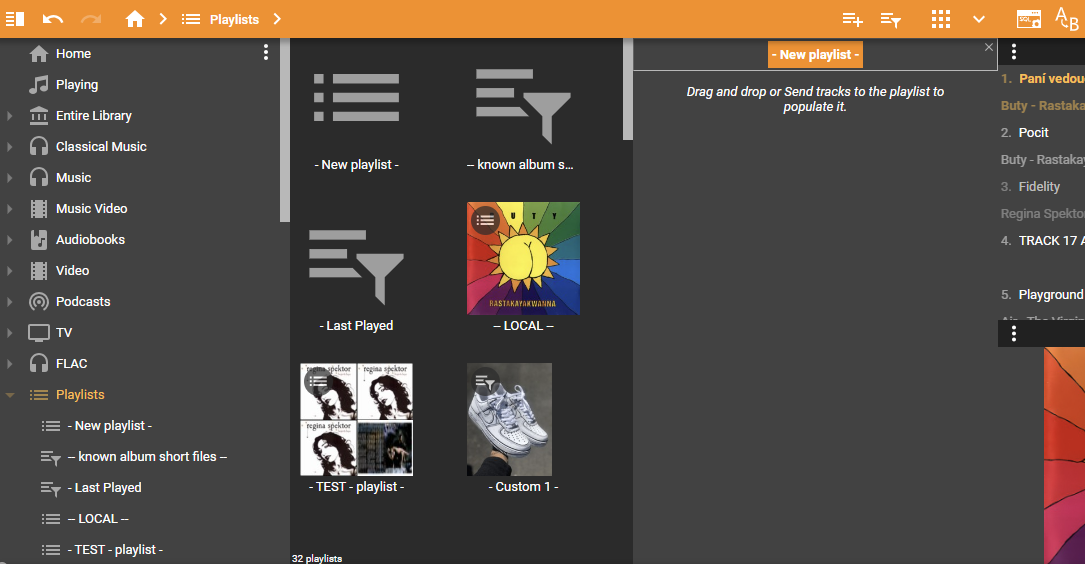
Task: Expand the Classical Music tree node
Action: click(10, 147)
